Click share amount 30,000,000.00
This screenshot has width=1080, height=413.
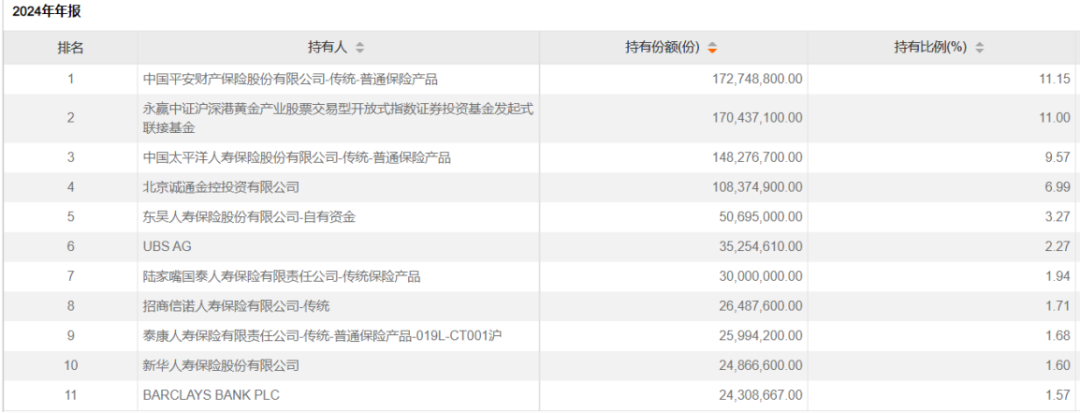760,277
